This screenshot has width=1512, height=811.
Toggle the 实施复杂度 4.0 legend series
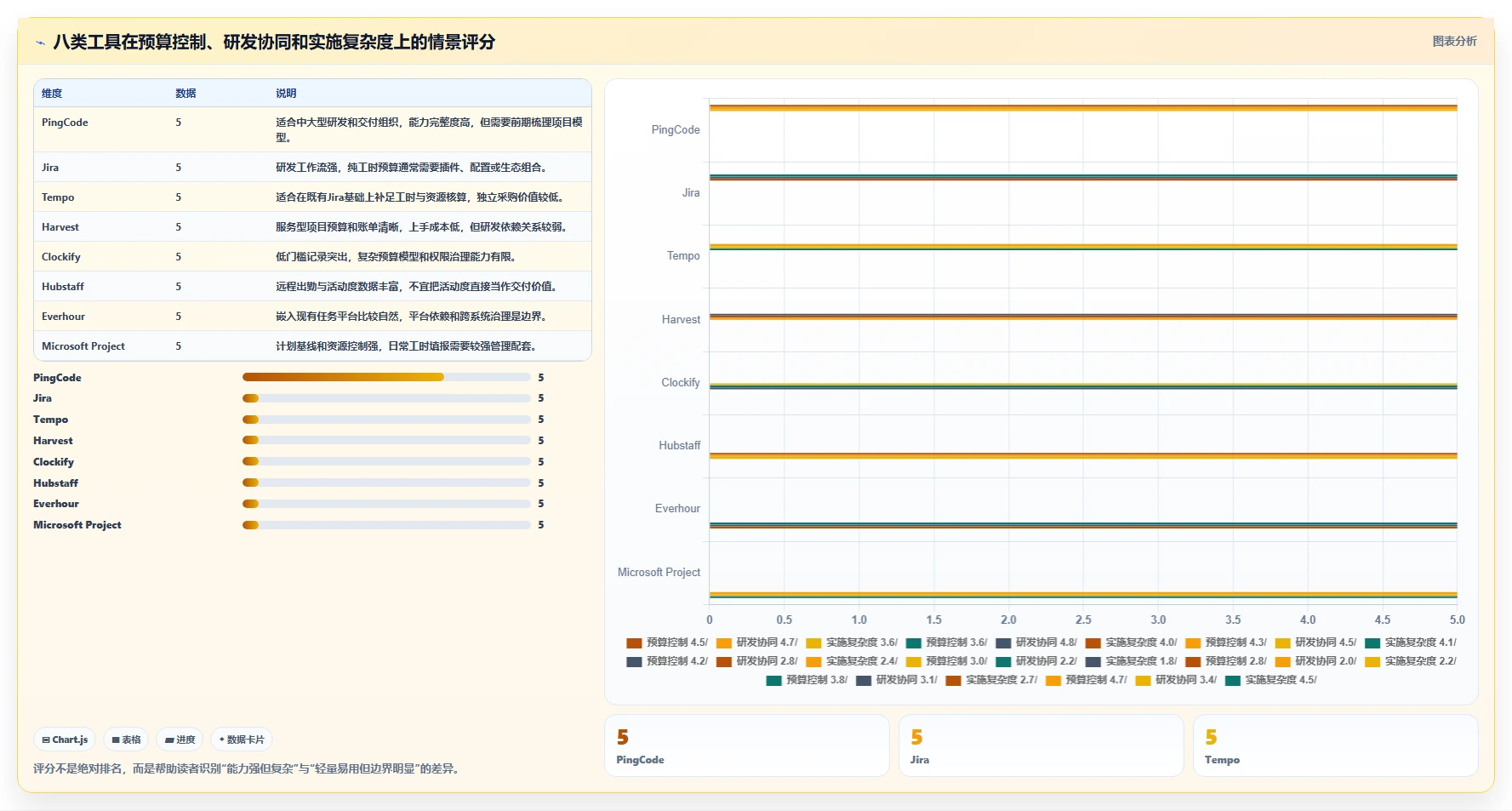[1131, 643]
